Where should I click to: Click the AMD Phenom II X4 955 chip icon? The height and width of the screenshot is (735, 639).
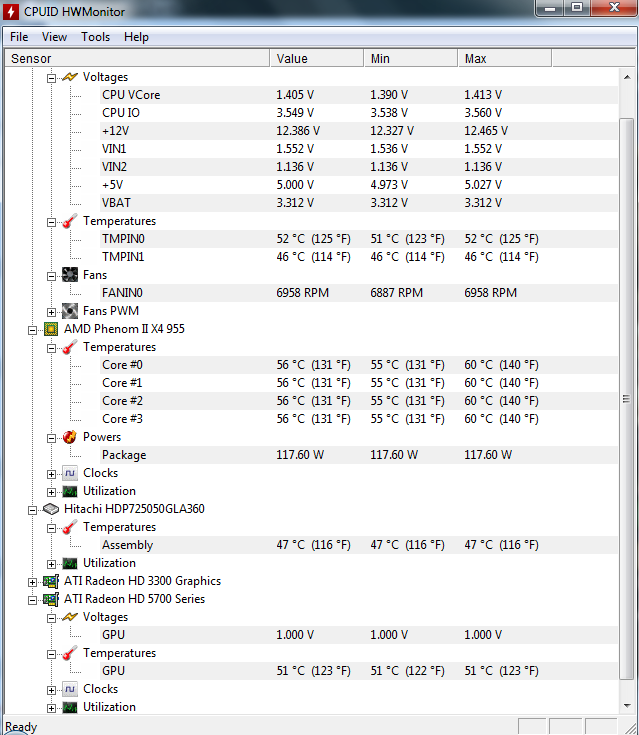tap(51, 329)
